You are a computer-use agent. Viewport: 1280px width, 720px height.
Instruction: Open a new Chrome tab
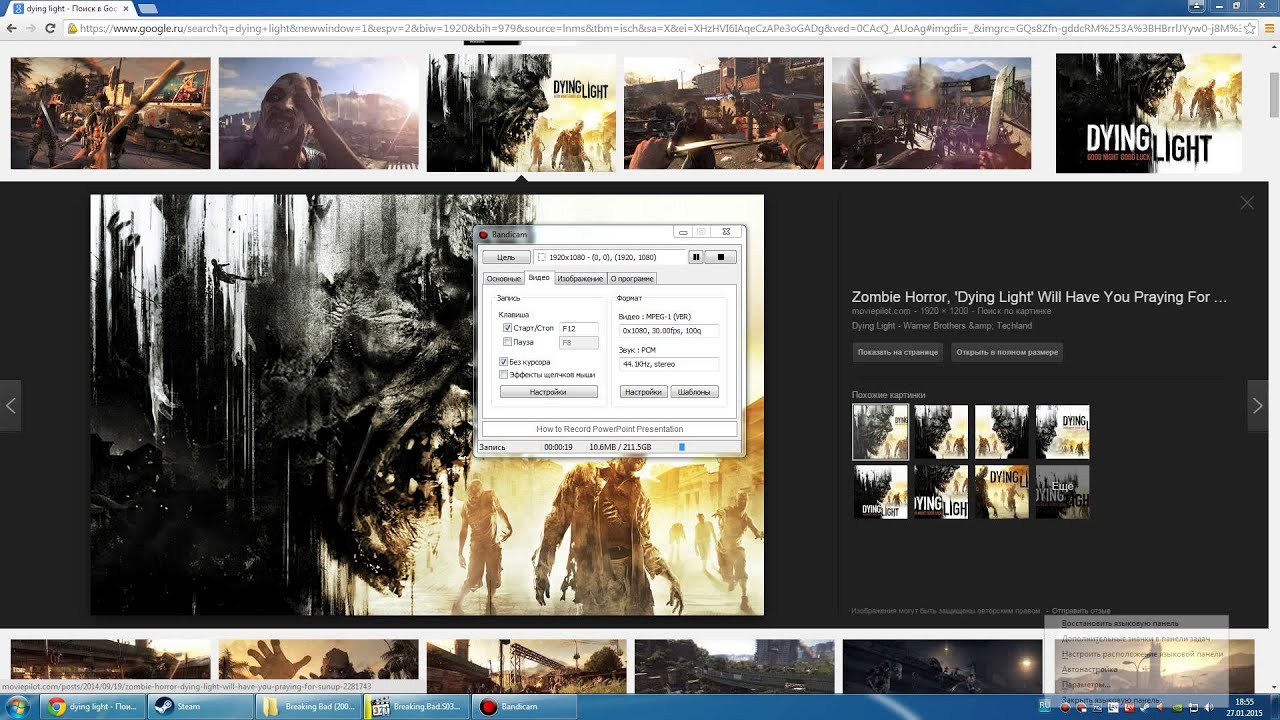click(147, 8)
